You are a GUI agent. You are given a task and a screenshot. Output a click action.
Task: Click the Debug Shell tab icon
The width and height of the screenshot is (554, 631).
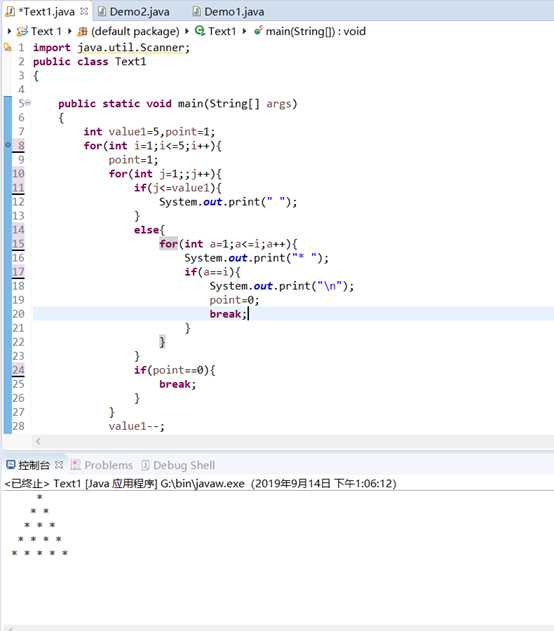pyautogui.click(x=145, y=465)
